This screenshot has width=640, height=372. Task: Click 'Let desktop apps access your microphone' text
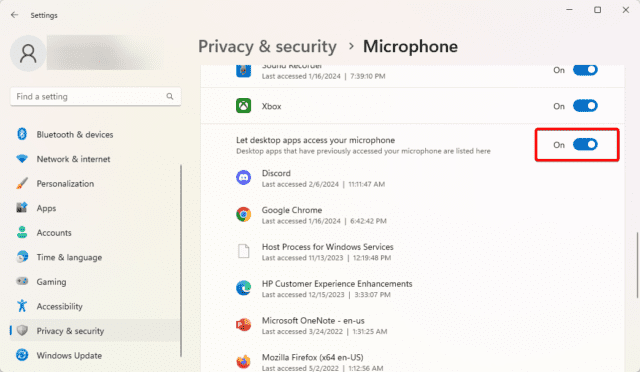click(316, 140)
